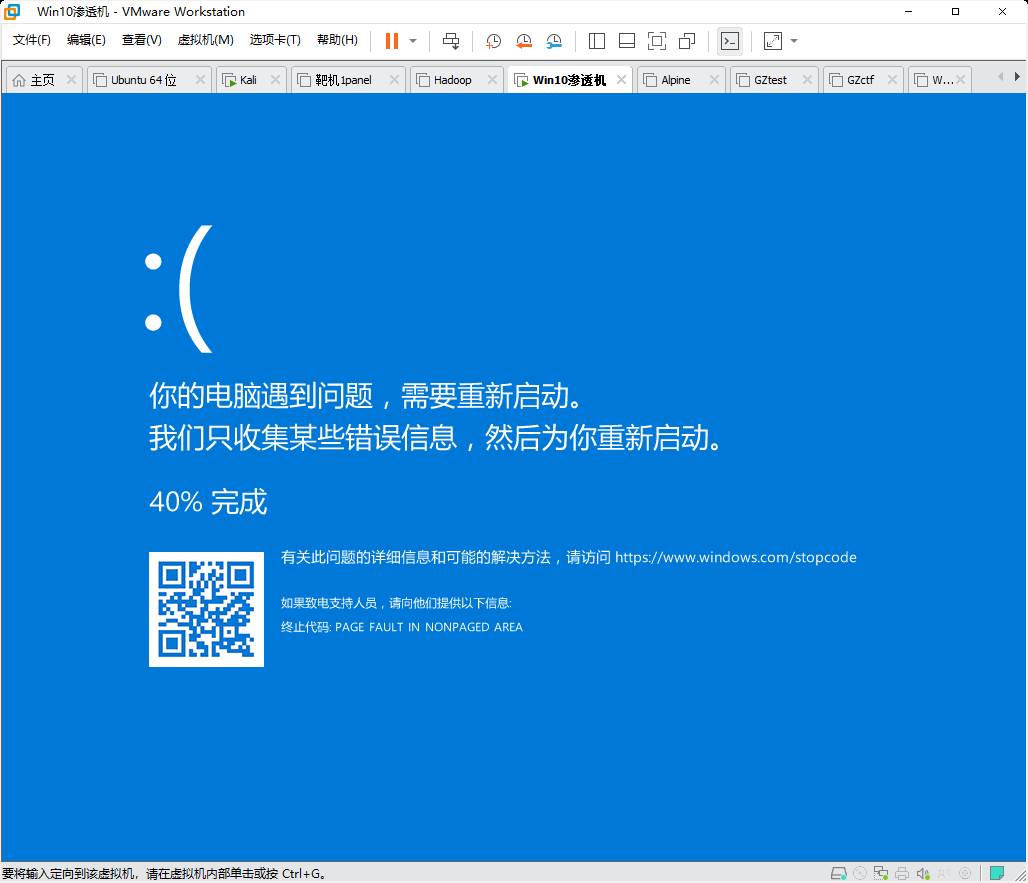Close the Hadoop tab

point(492,80)
